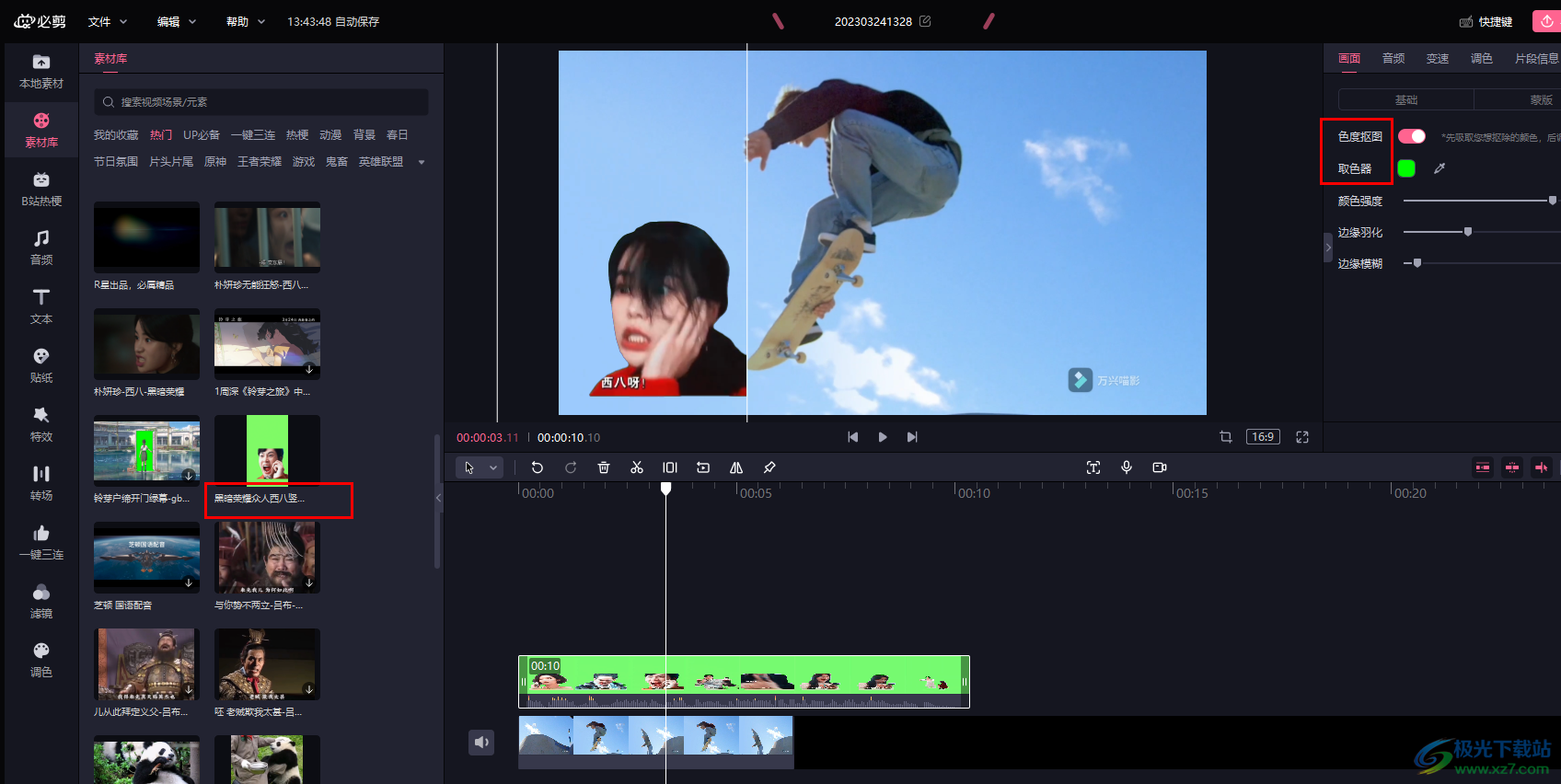Select the 基础 basic sub-tab
The image size is (1561, 784).
pyautogui.click(x=1405, y=99)
